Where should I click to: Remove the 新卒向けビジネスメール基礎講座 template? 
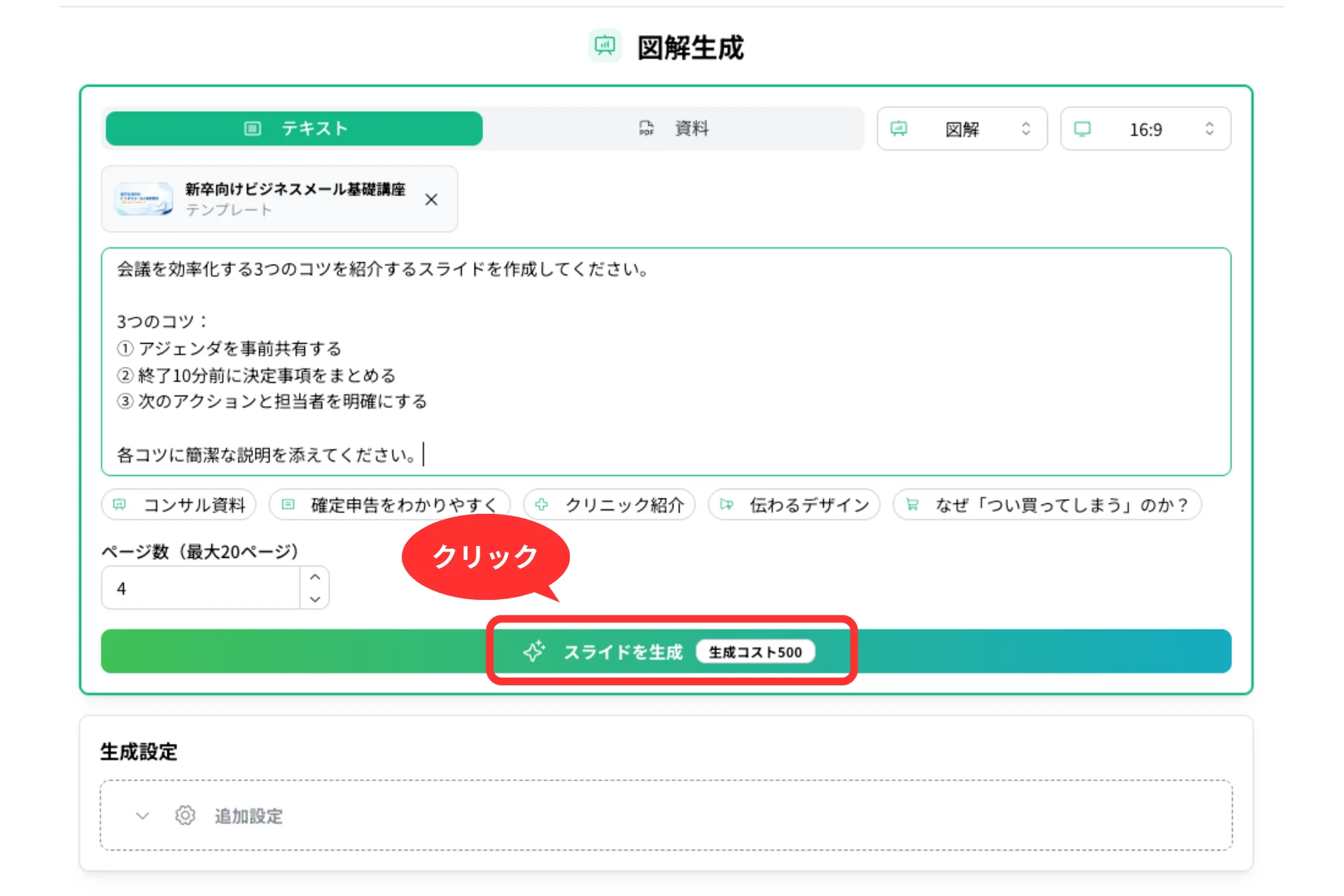431,199
